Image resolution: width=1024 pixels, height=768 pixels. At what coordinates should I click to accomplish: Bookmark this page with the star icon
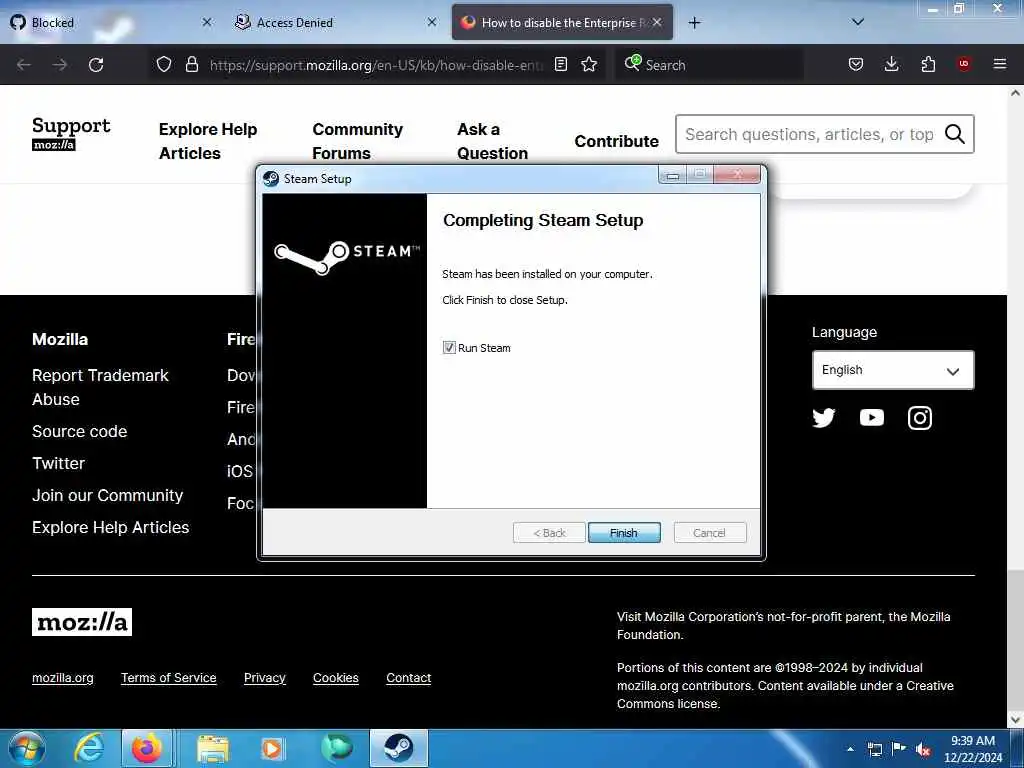point(589,64)
